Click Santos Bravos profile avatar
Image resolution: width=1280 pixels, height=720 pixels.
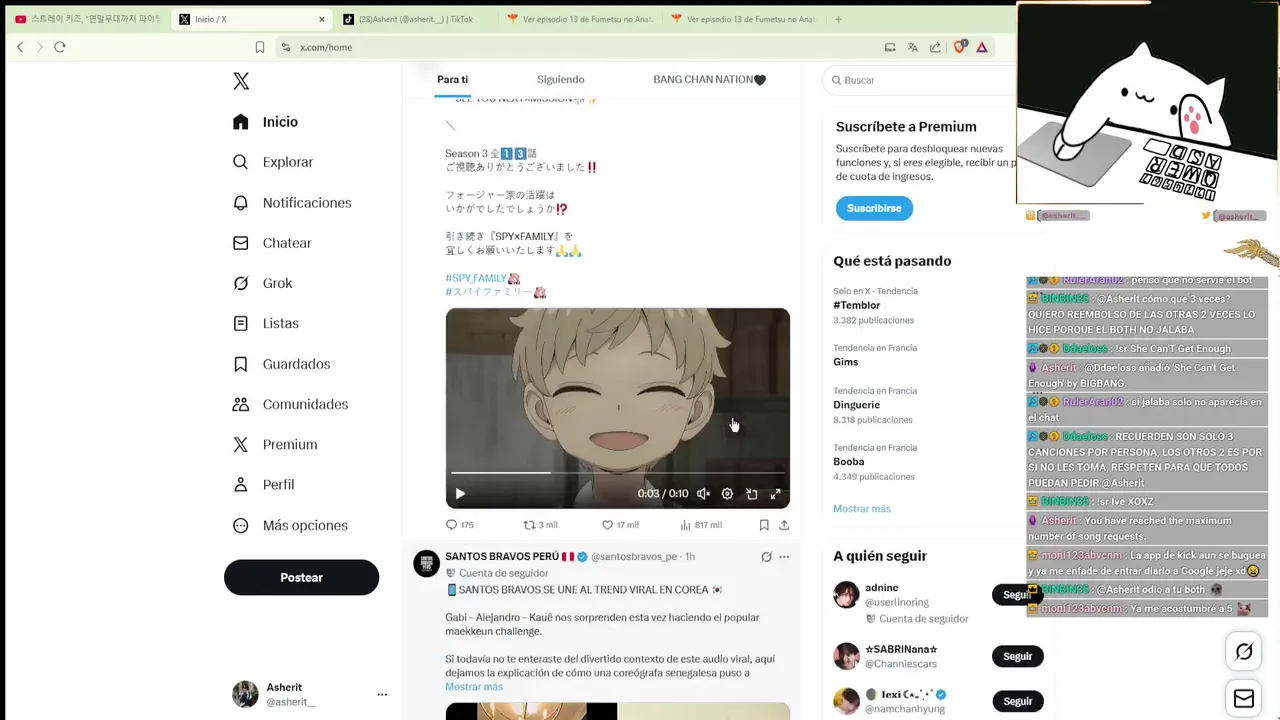[427, 563]
